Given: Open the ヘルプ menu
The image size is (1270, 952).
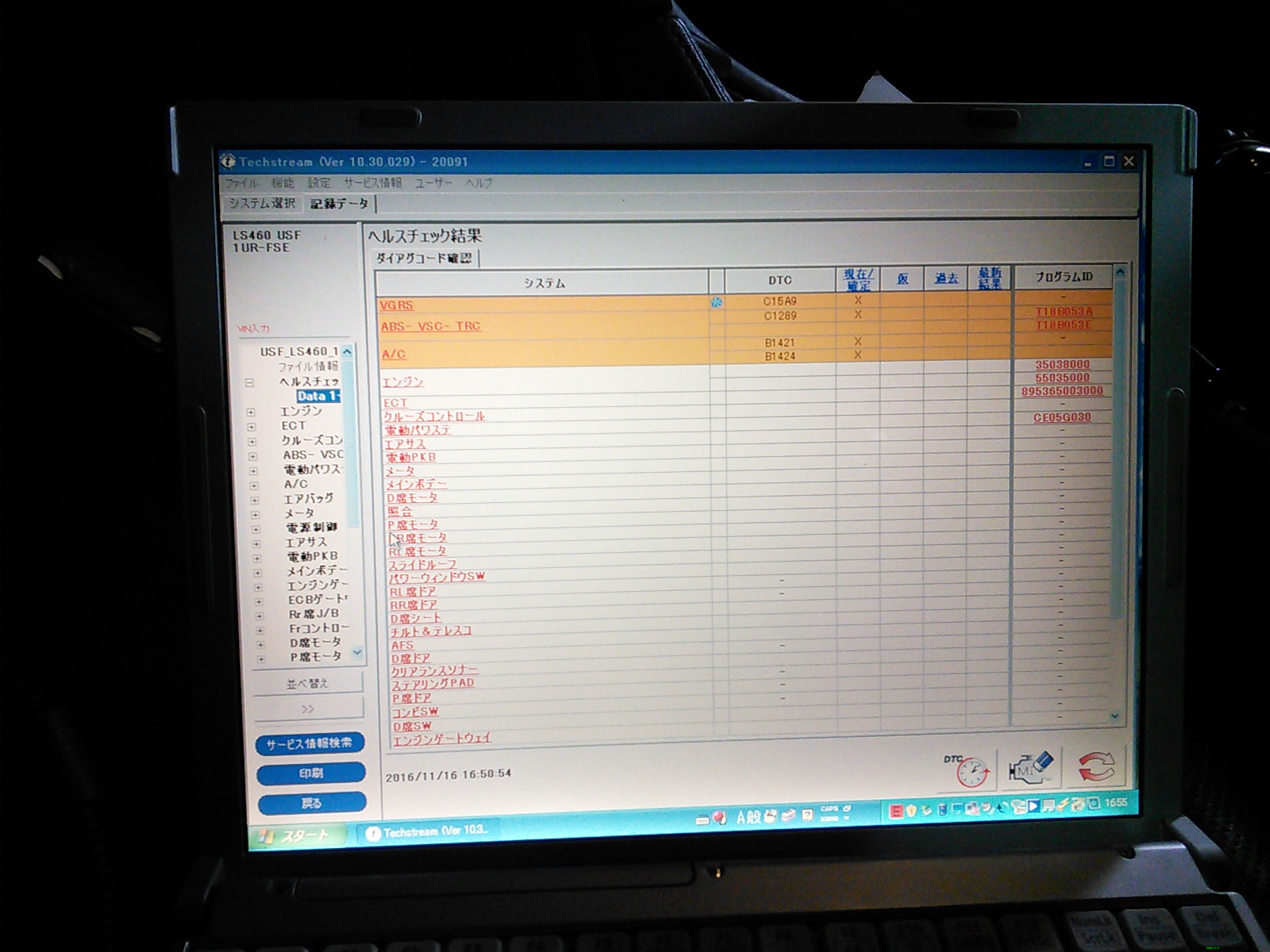Looking at the screenshot, I should pos(479,182).
